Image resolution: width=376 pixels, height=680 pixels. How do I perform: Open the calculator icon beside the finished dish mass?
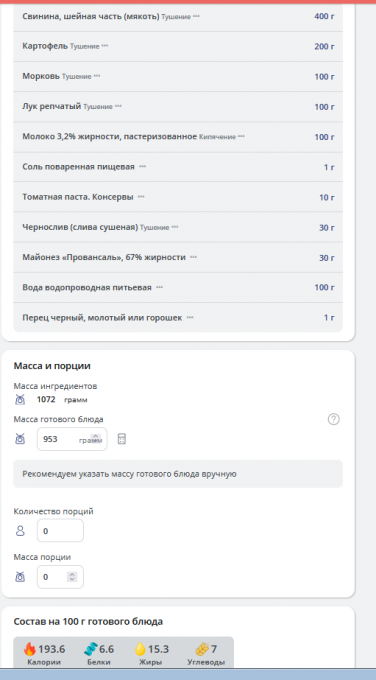(122, 439)
